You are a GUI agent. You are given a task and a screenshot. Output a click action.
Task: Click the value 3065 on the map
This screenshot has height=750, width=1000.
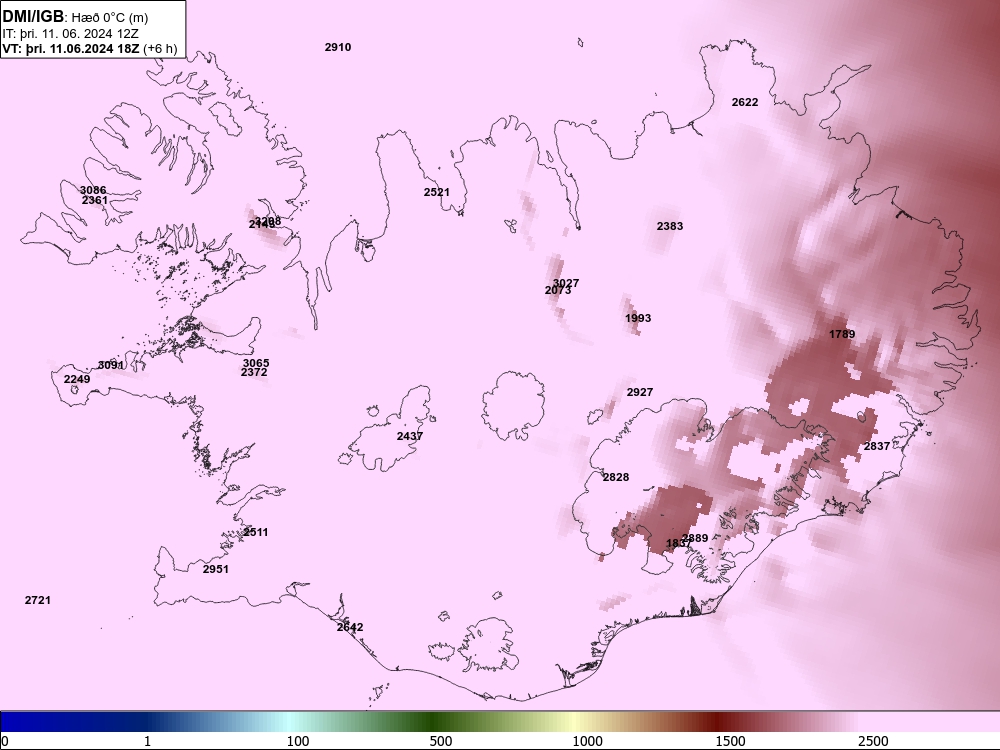pos(256,364)
